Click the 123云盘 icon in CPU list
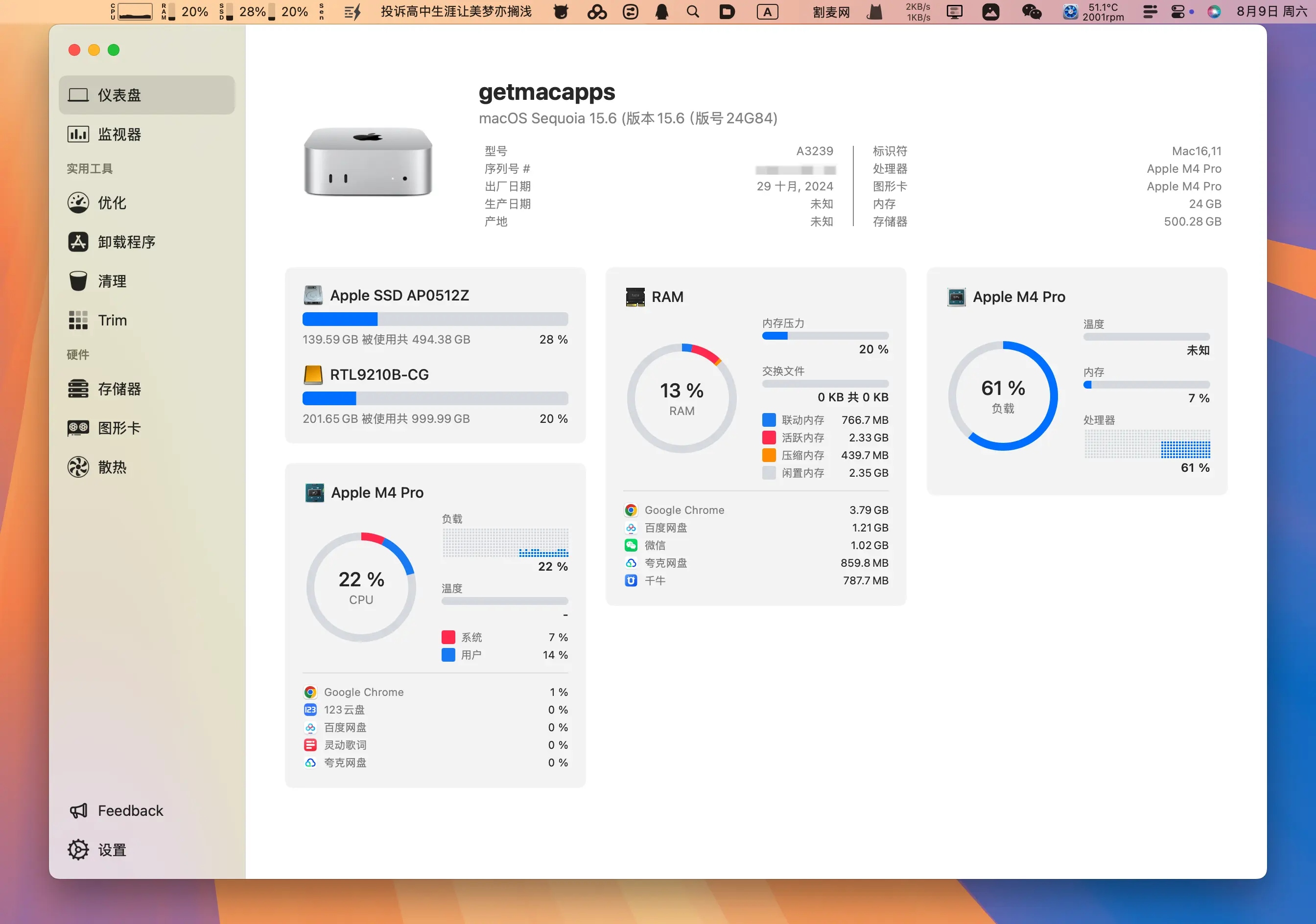 (x=310, y=710)
